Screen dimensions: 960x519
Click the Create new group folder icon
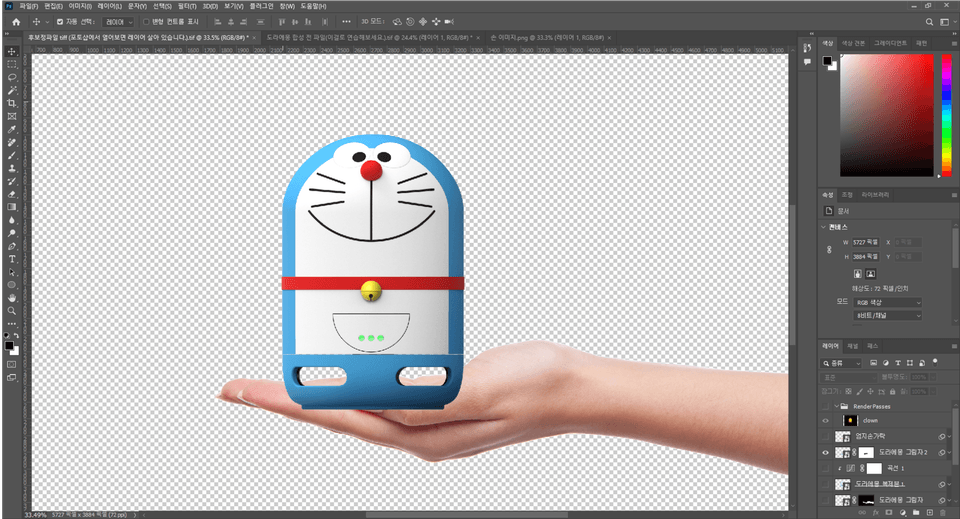[916, 512]
